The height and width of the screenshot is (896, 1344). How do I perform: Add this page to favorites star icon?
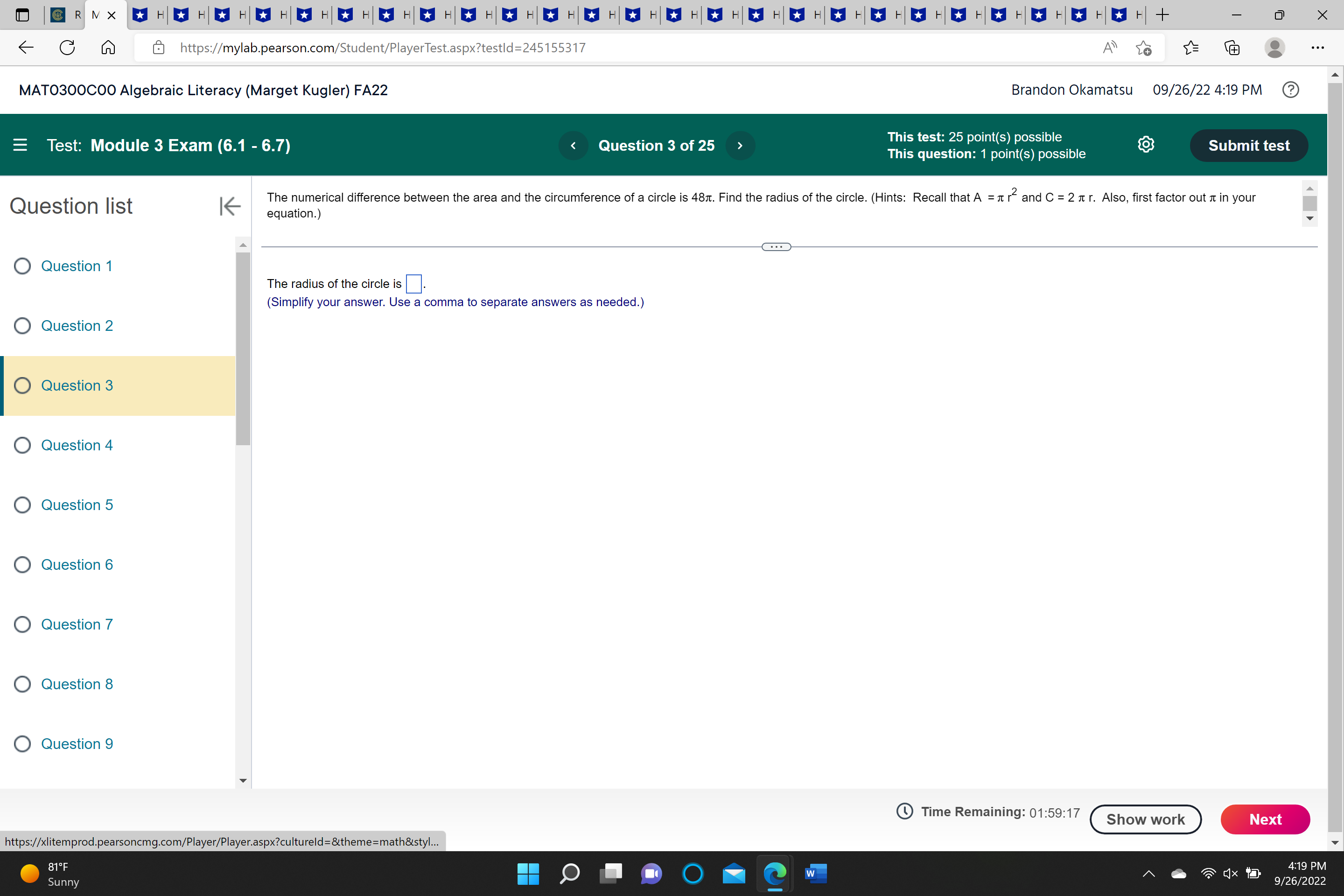[x=1143, y=48]
